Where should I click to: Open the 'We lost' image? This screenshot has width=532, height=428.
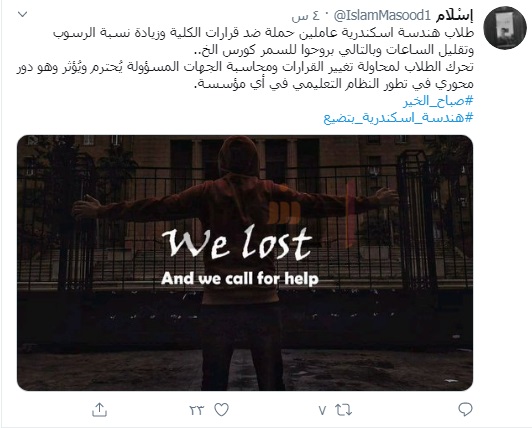click(x=245, y=263)
